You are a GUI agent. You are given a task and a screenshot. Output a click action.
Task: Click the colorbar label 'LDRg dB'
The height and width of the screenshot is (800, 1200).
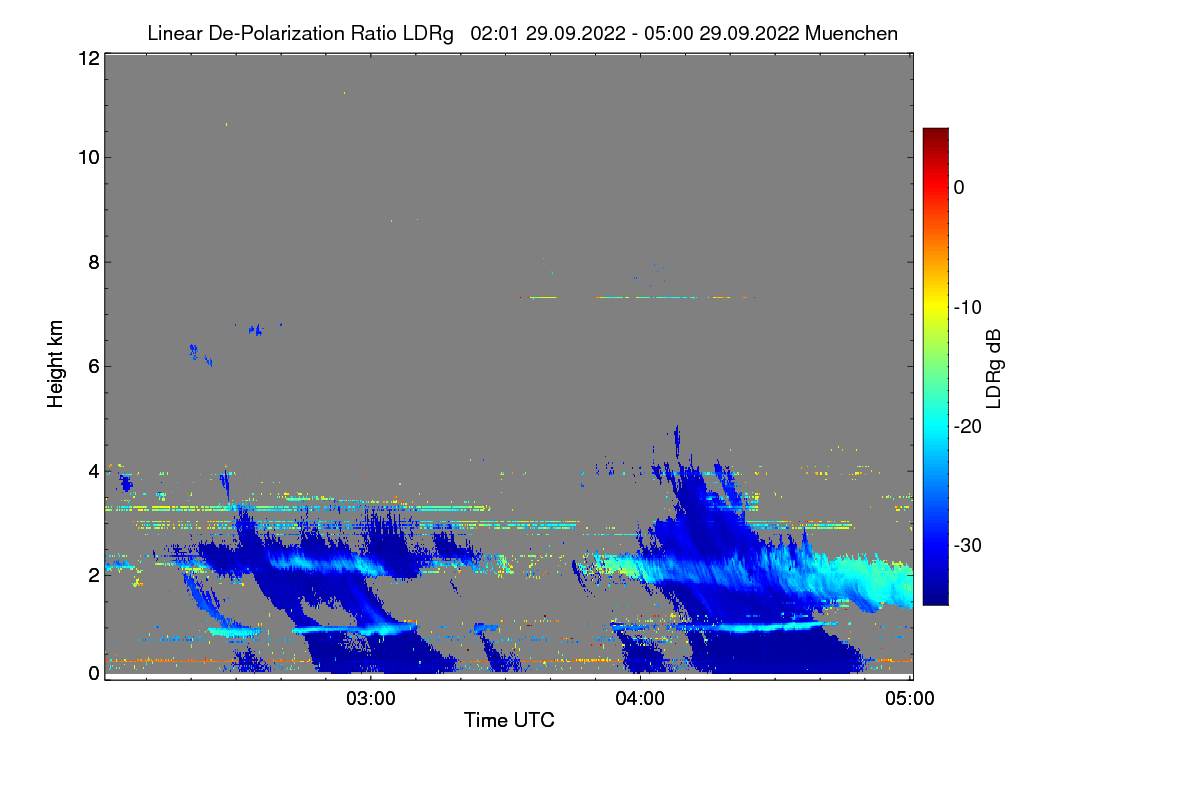[993, 367]
